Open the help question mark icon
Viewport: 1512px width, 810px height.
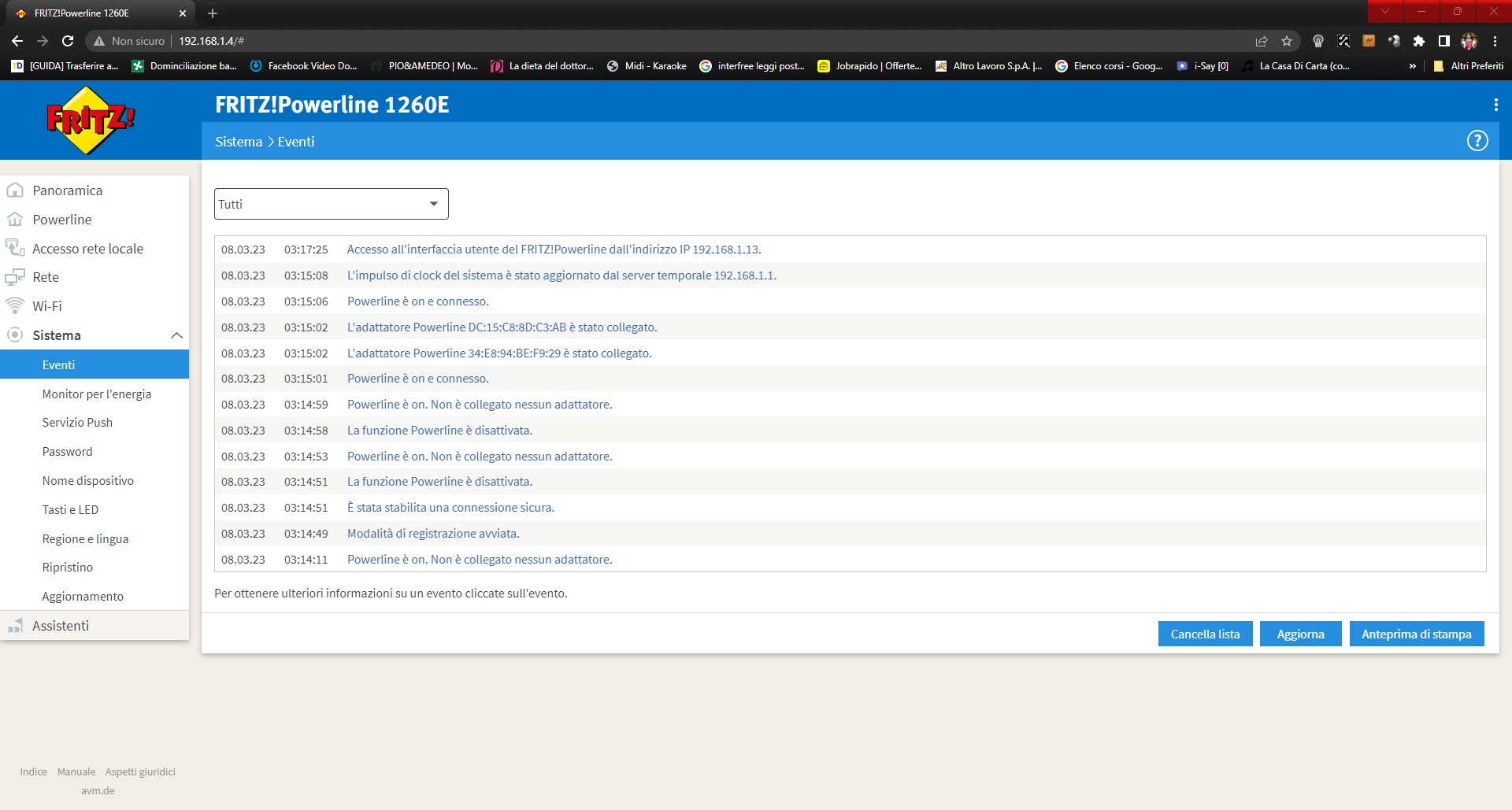(x=1477, y=141)
